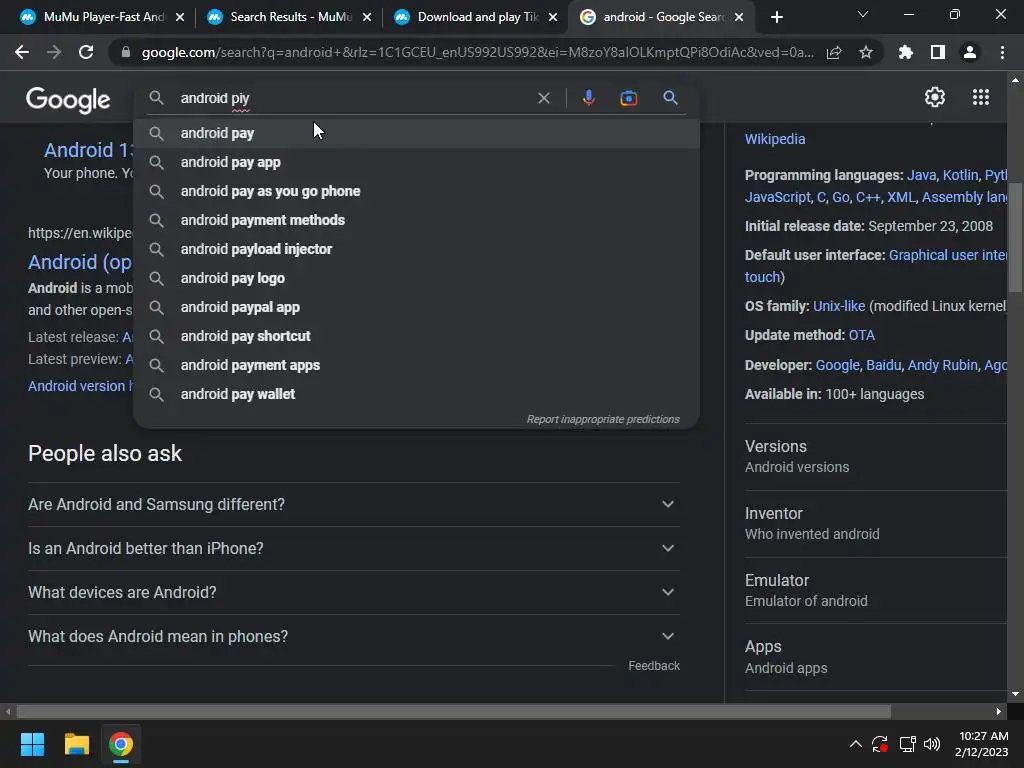This screenshot has width=1024, height=768.
Task: Pick 'android pay logo' suggestion
Action: tap(417, 278)
